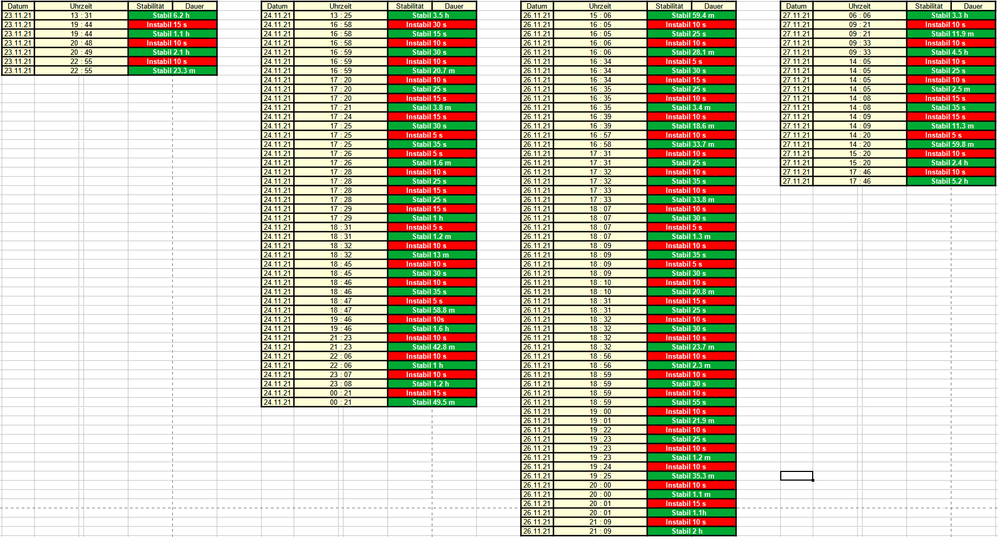The image size is (998, 537).
Task: Select the 'Stabil 2.1 h' cell
Action: point(172,52)
